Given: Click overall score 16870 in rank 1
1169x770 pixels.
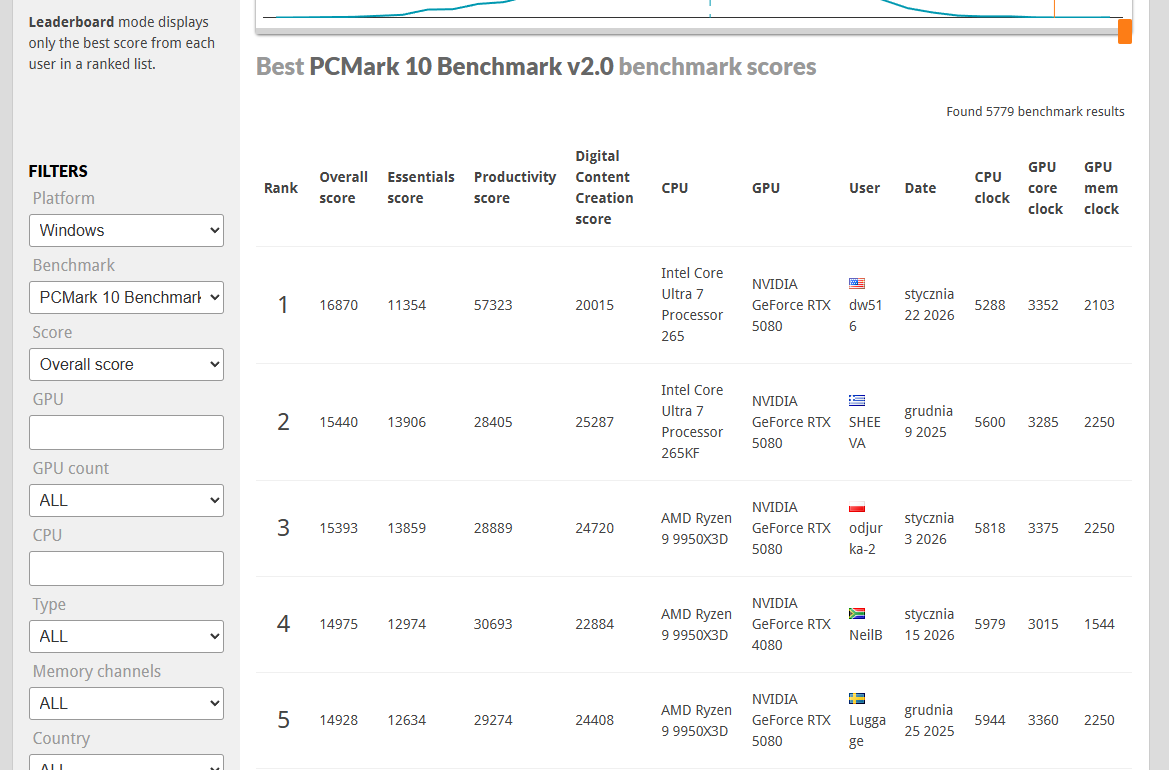Looking at the screenshot, I should (338, 305).
